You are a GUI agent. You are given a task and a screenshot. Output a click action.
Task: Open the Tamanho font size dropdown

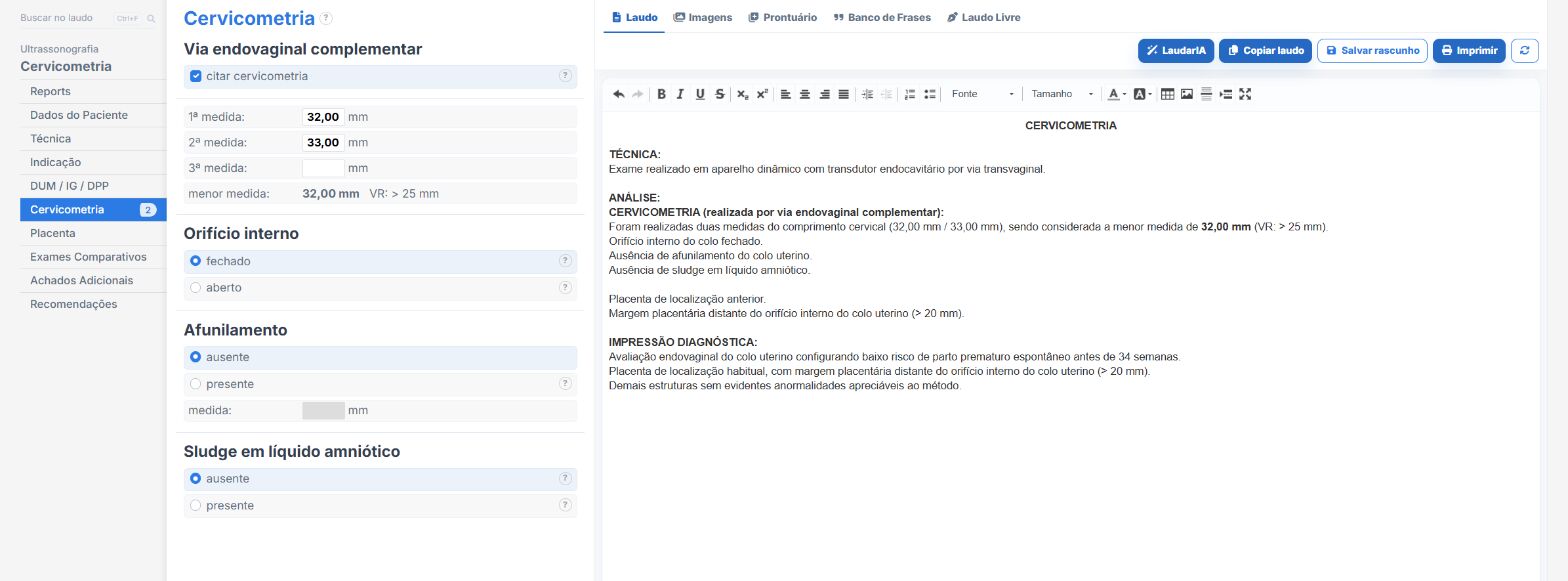tap(1062, 94)
